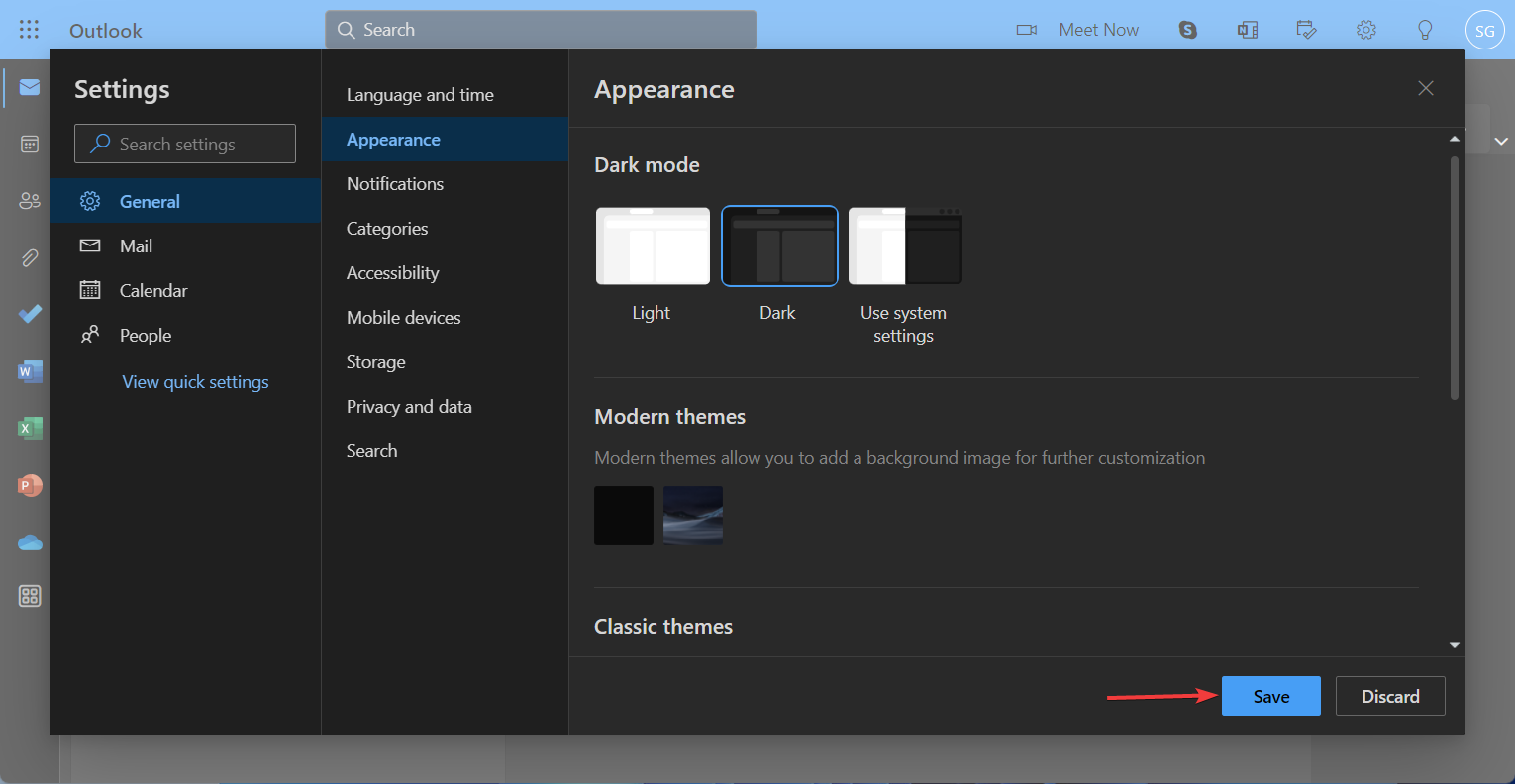Expand the chevron behind settings dialog
The width and height of the screenshot is (1515, 784).
(x=1501, y=142)
